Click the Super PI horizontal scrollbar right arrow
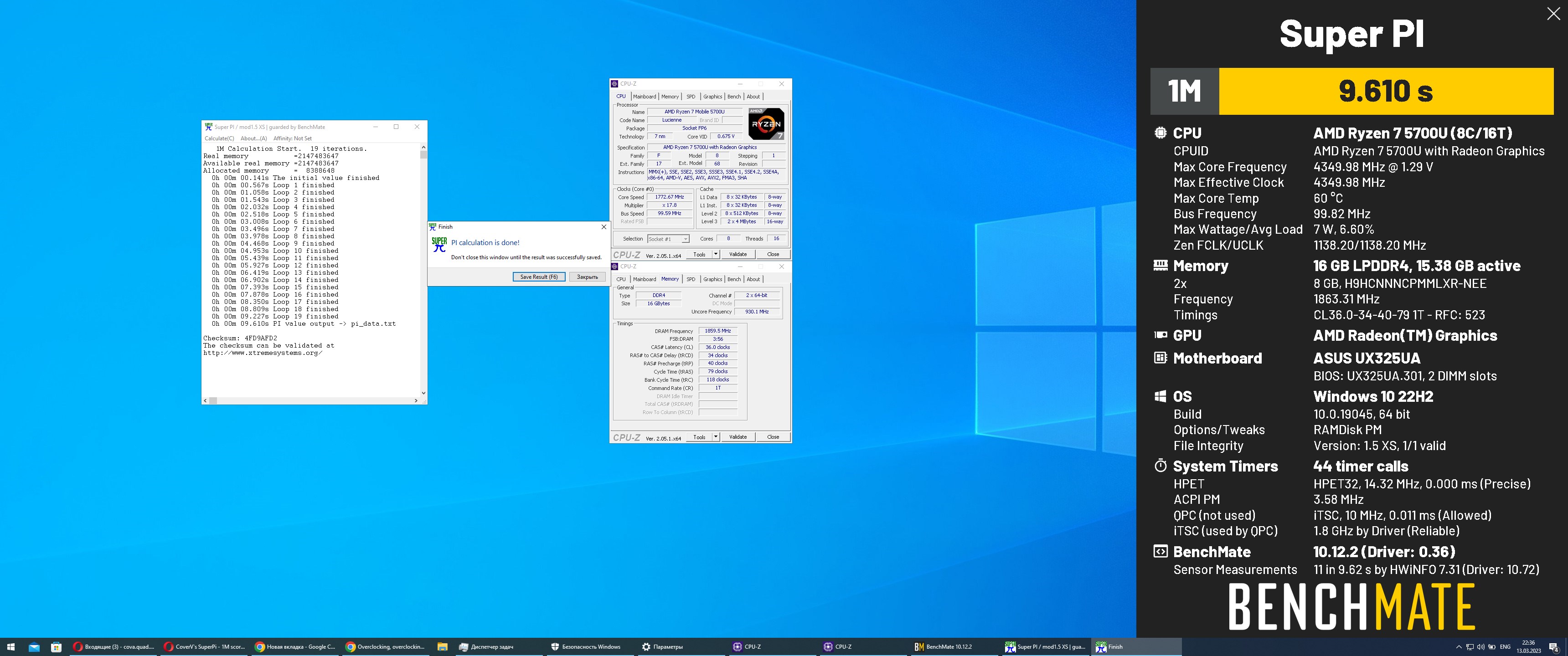1568x656 pixels. click(416, 400)
